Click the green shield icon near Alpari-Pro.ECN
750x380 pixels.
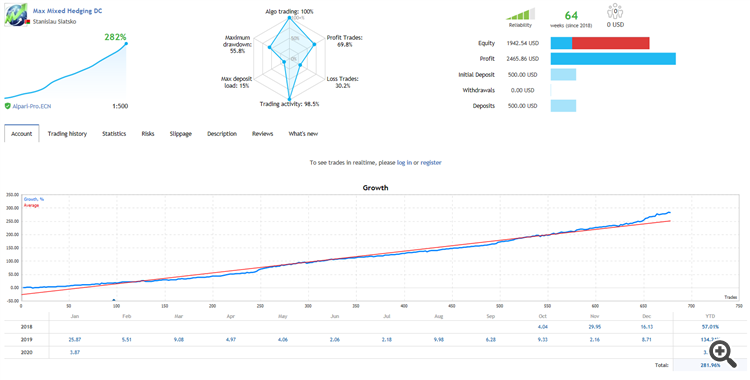pos(8,106)
